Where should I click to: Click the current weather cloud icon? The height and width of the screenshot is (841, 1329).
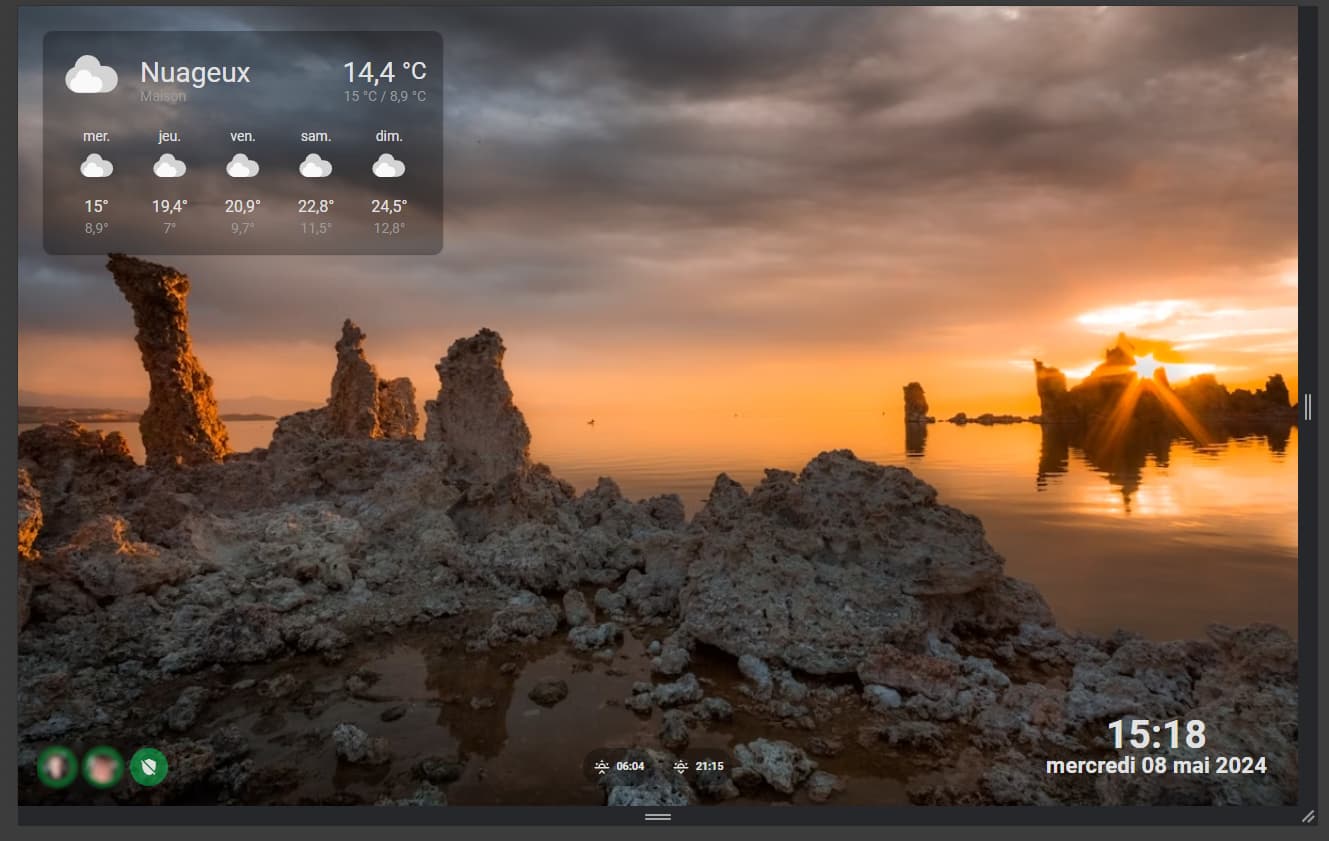[91, 73]
